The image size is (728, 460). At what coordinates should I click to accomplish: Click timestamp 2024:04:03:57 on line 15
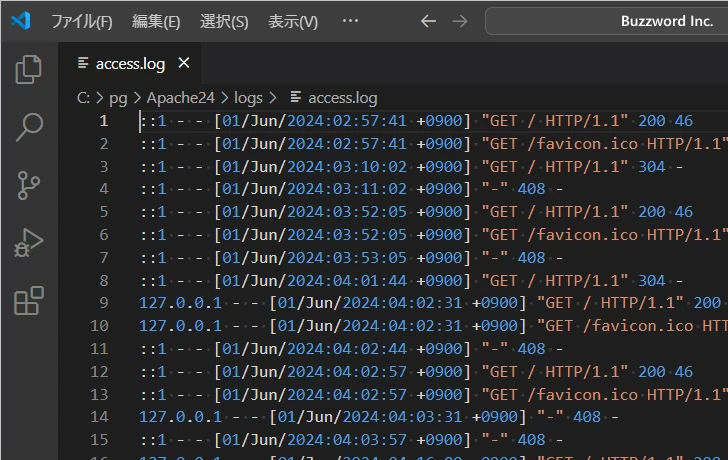[347, 440]
